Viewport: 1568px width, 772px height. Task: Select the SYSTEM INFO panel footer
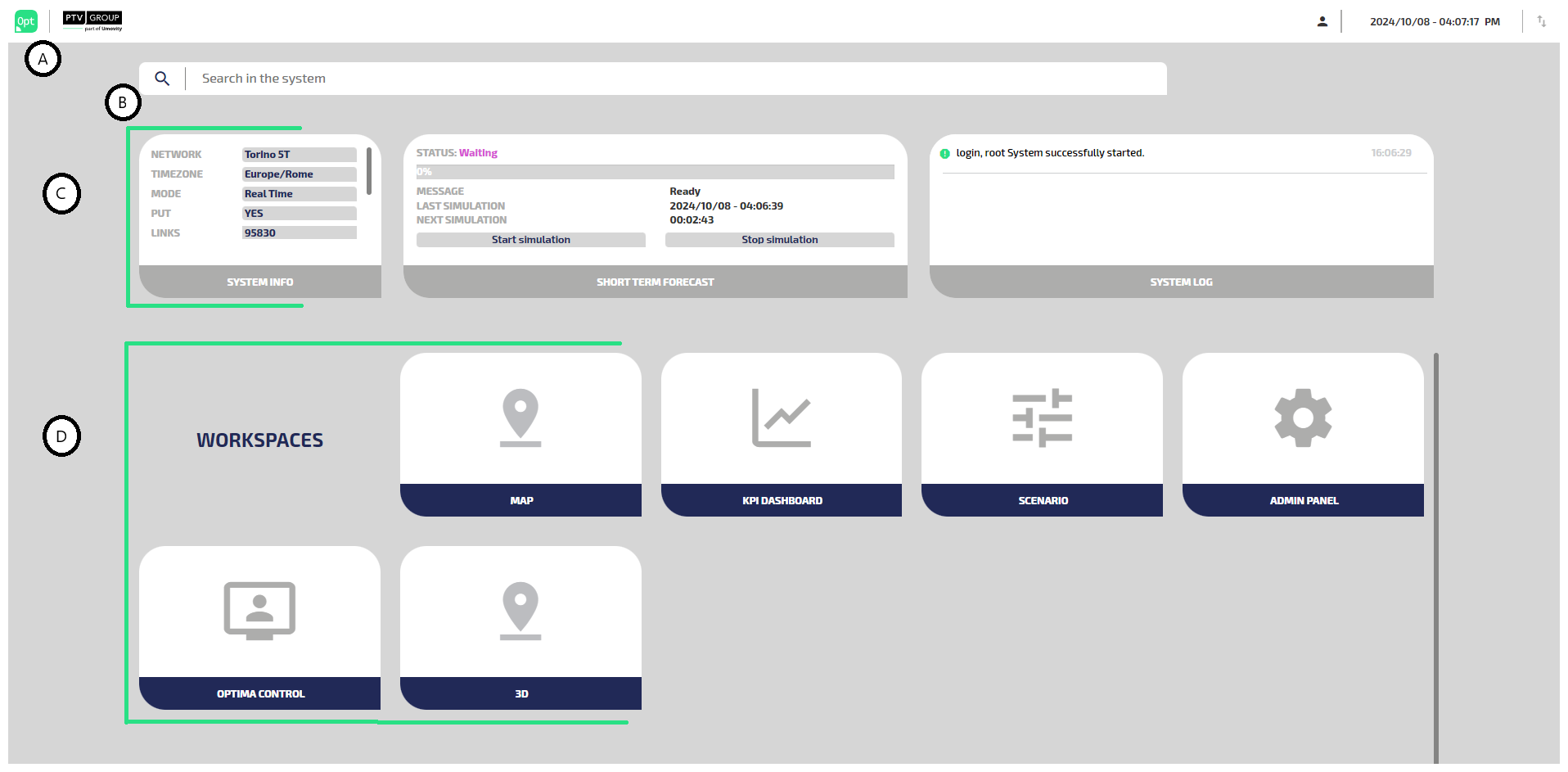[x=259, y=282]
